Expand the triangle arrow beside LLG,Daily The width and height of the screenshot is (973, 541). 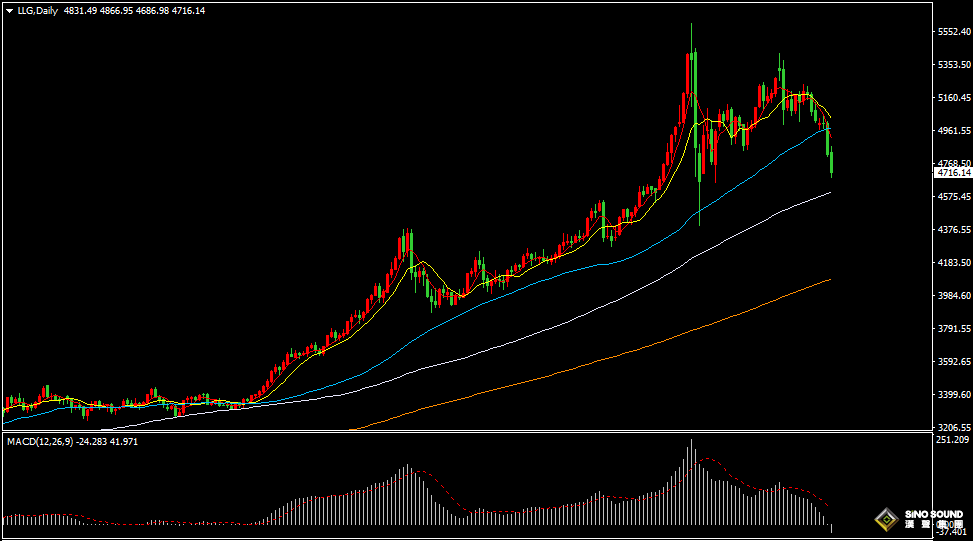click(x=9, y=10)
